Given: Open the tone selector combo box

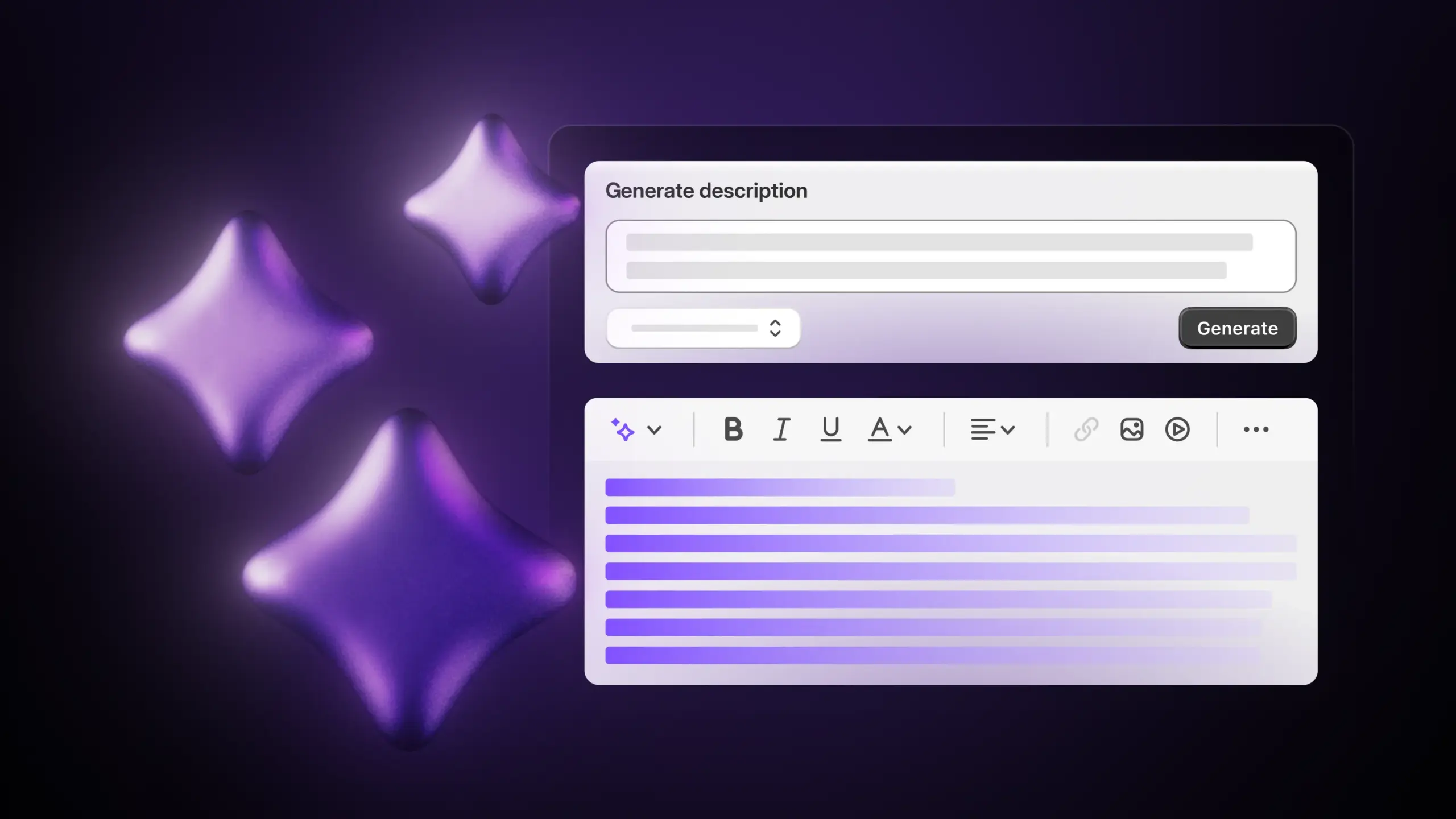Looking at the screenshot, I should click(704, 328).
